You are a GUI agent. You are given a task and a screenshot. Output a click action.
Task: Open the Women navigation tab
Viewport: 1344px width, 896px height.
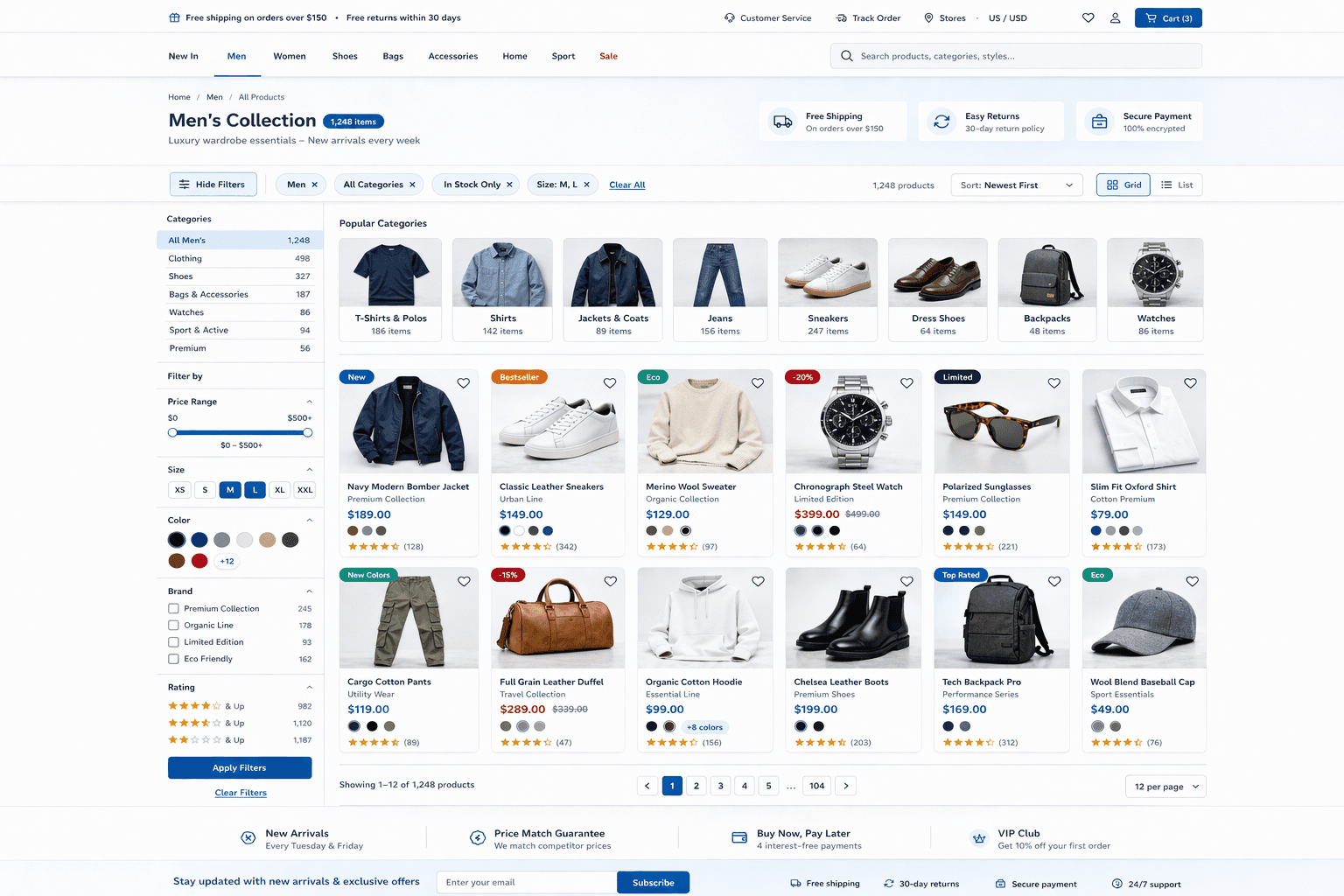[x=290, y=55]
